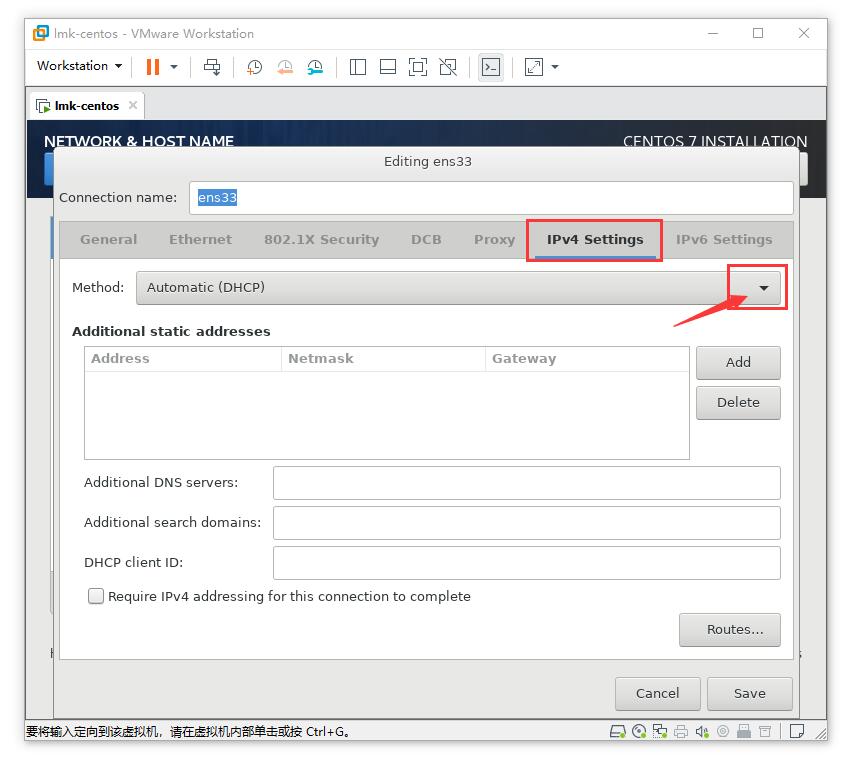Click the printer status icon
The image size is (850, 768).
pyautogui.click(x=681, y=732)
